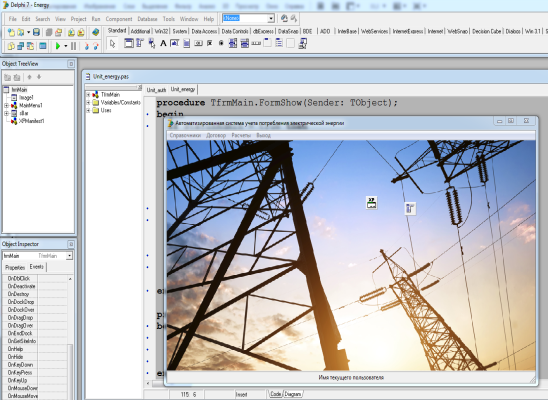The height and width of the screenshot is (401, 548).
Task: Switch to the Diagram tab below the editor
Action: [x=293, y=394]
